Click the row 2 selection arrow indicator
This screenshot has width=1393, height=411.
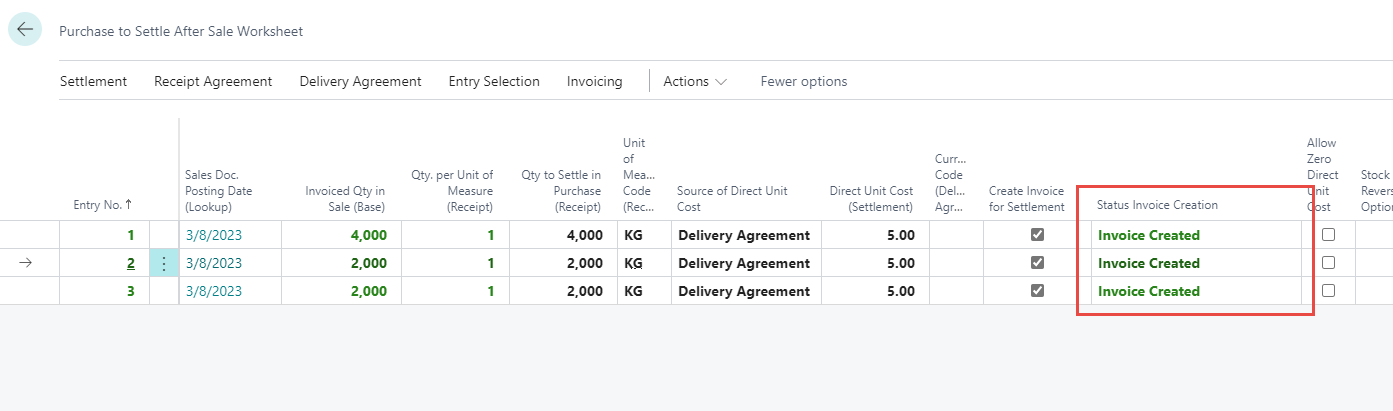pos(26,263)
